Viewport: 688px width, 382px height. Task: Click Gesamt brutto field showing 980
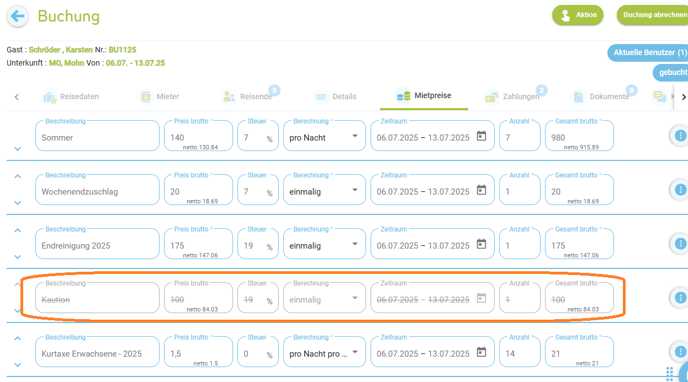(x=579, y=136)
